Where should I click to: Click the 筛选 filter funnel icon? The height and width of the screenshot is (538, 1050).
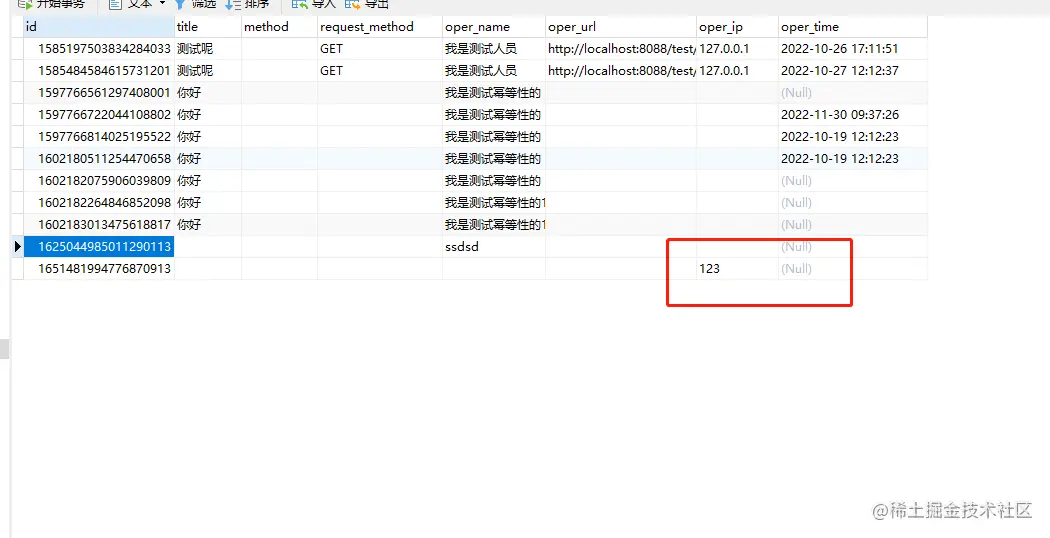pyautogui.click(x=179, y=4)
